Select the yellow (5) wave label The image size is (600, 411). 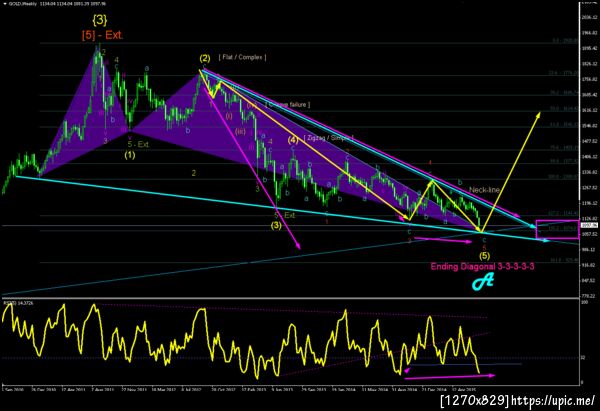click(x=484, y=255)
